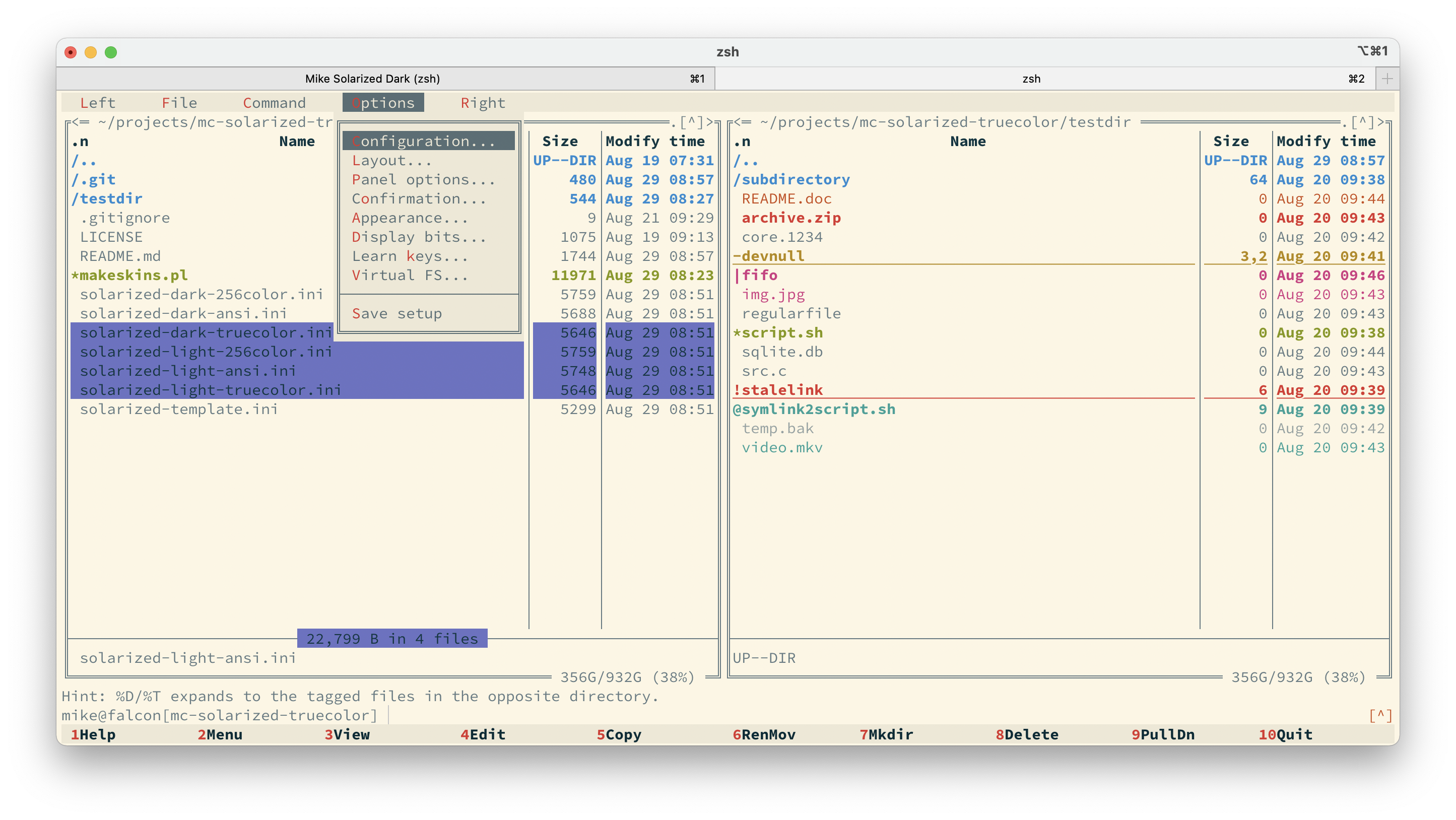Click the 10Quit function key button
The image size is (1456, 820).
tap(1285, 735)
